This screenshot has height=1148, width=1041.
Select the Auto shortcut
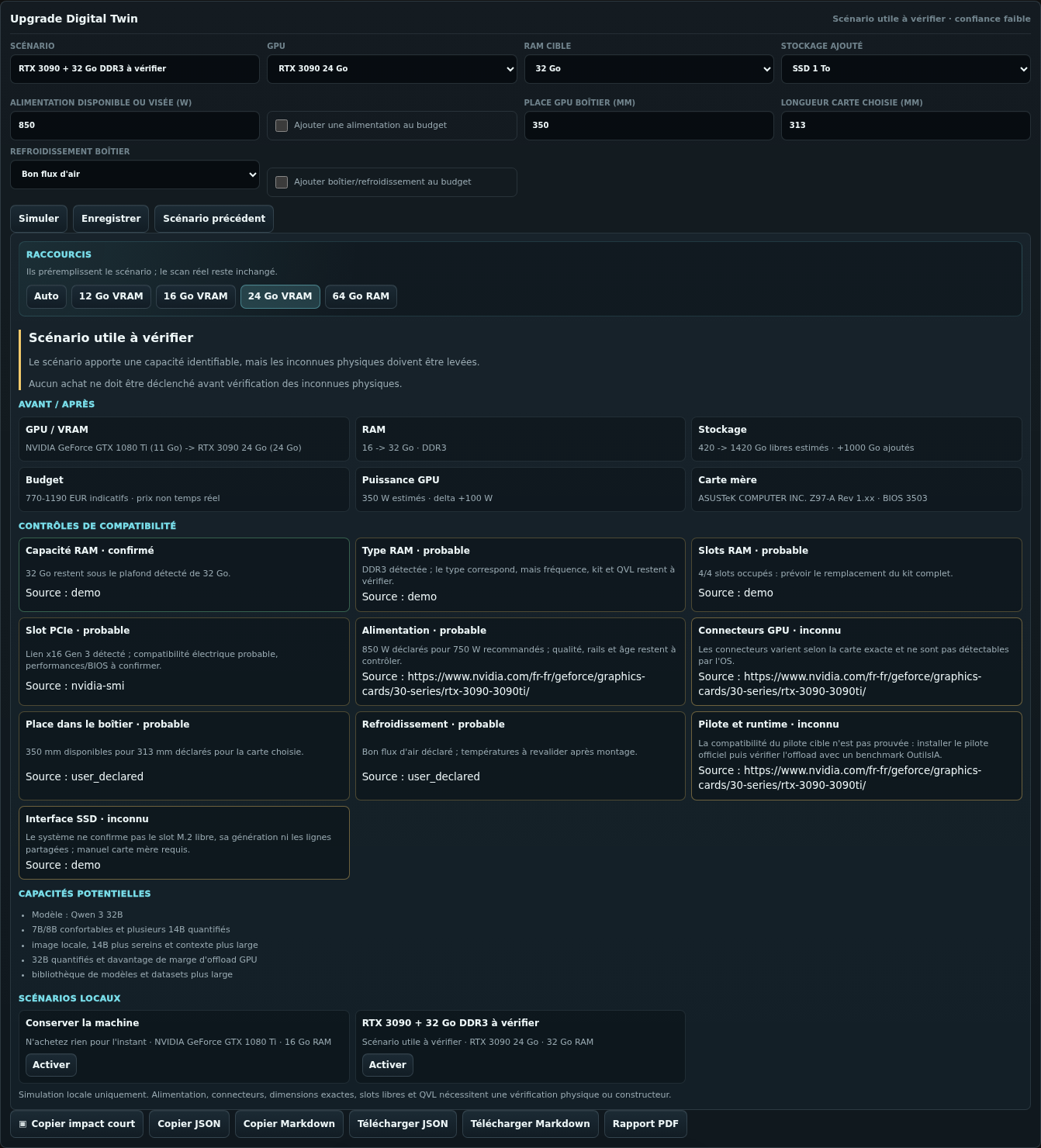coord(47,296)
